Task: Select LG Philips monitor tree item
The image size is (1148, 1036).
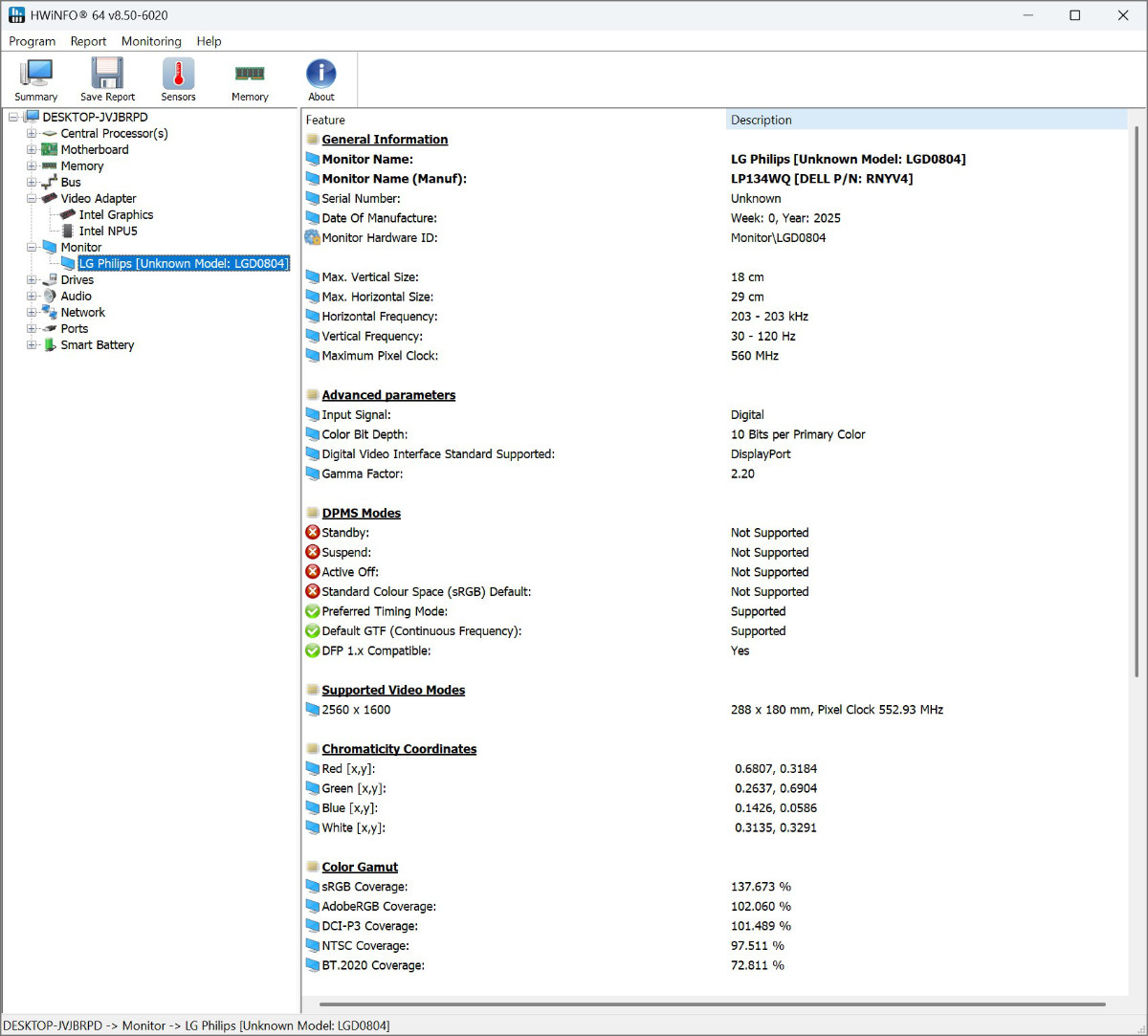Action: click(184, 263)
